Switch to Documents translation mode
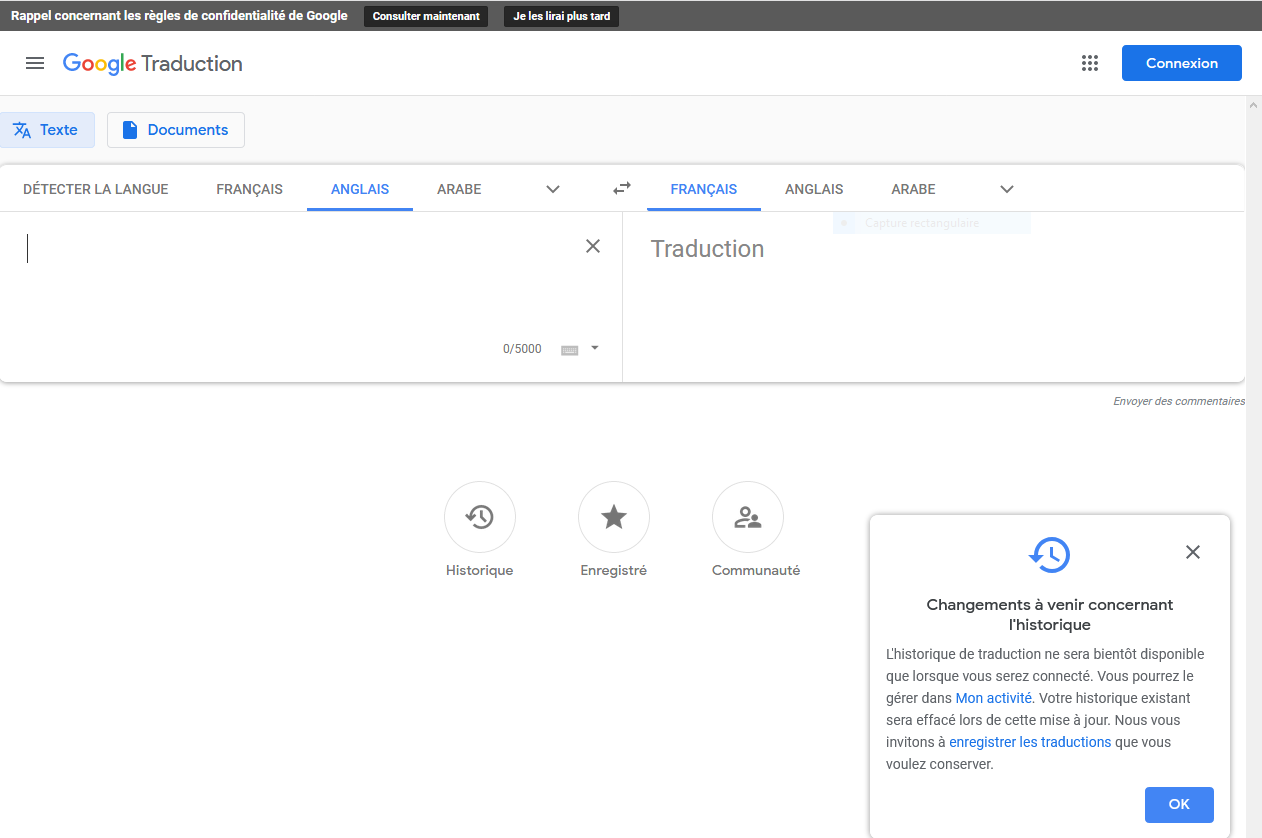 (176, 130)
